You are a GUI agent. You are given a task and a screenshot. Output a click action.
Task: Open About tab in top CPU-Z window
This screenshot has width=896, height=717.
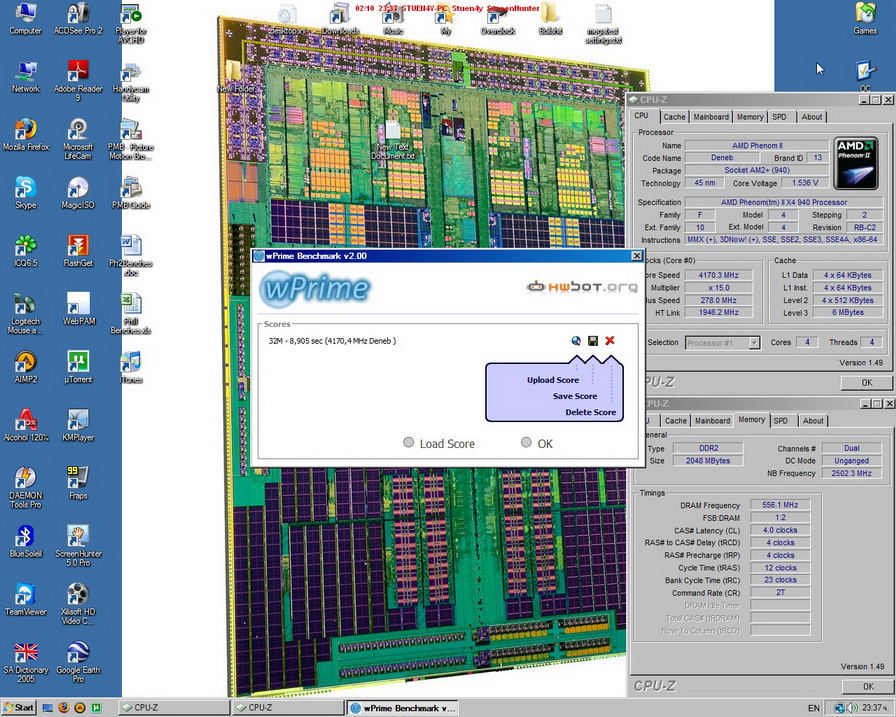811,117
